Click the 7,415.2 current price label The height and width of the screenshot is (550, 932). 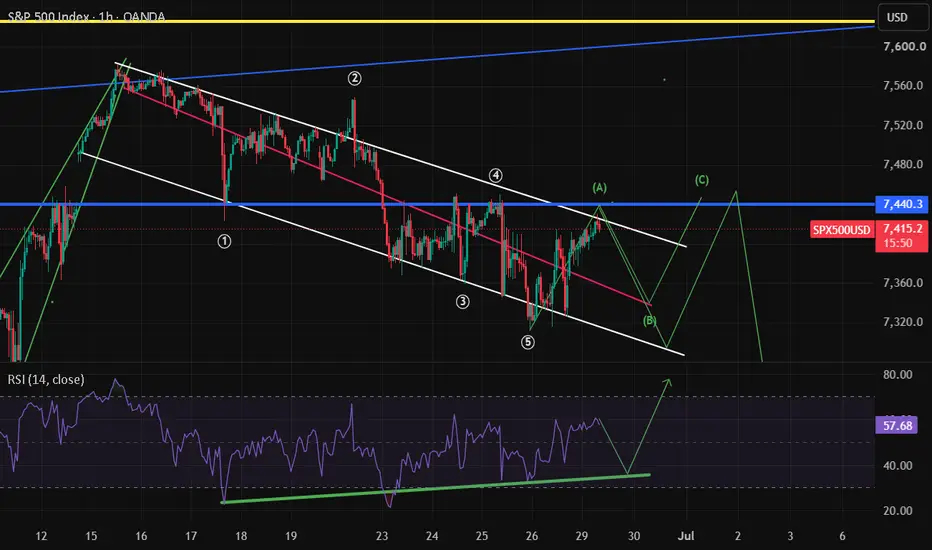point(902,228)
